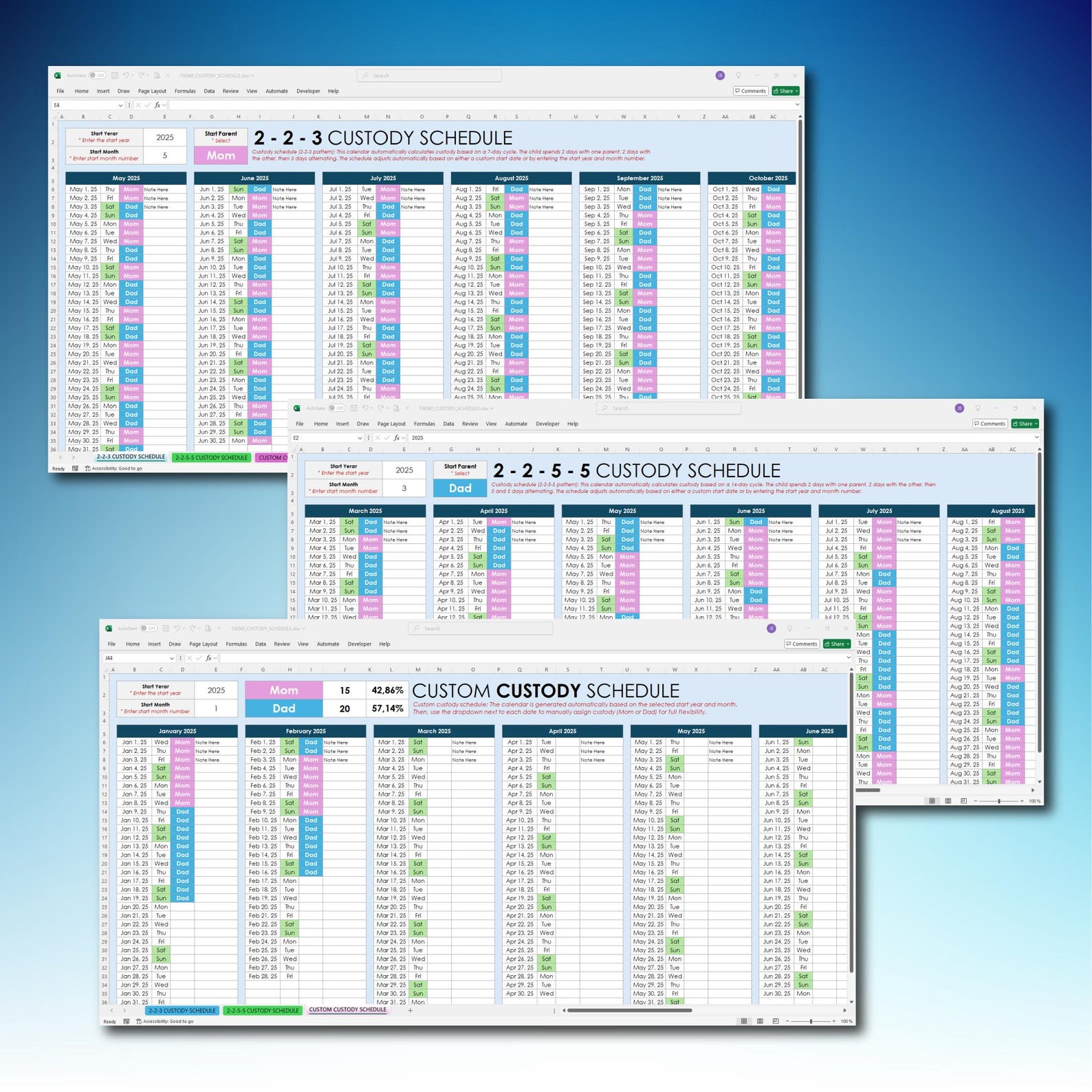
Task: Click Undo icon in the Custom schedule window
Action: [177, 629]
